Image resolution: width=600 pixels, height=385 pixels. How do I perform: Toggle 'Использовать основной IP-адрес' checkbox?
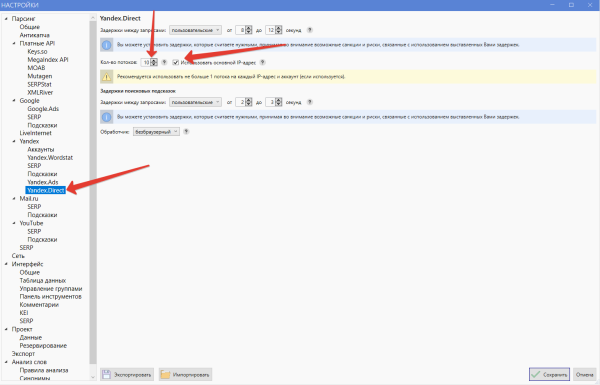(176, 62)
